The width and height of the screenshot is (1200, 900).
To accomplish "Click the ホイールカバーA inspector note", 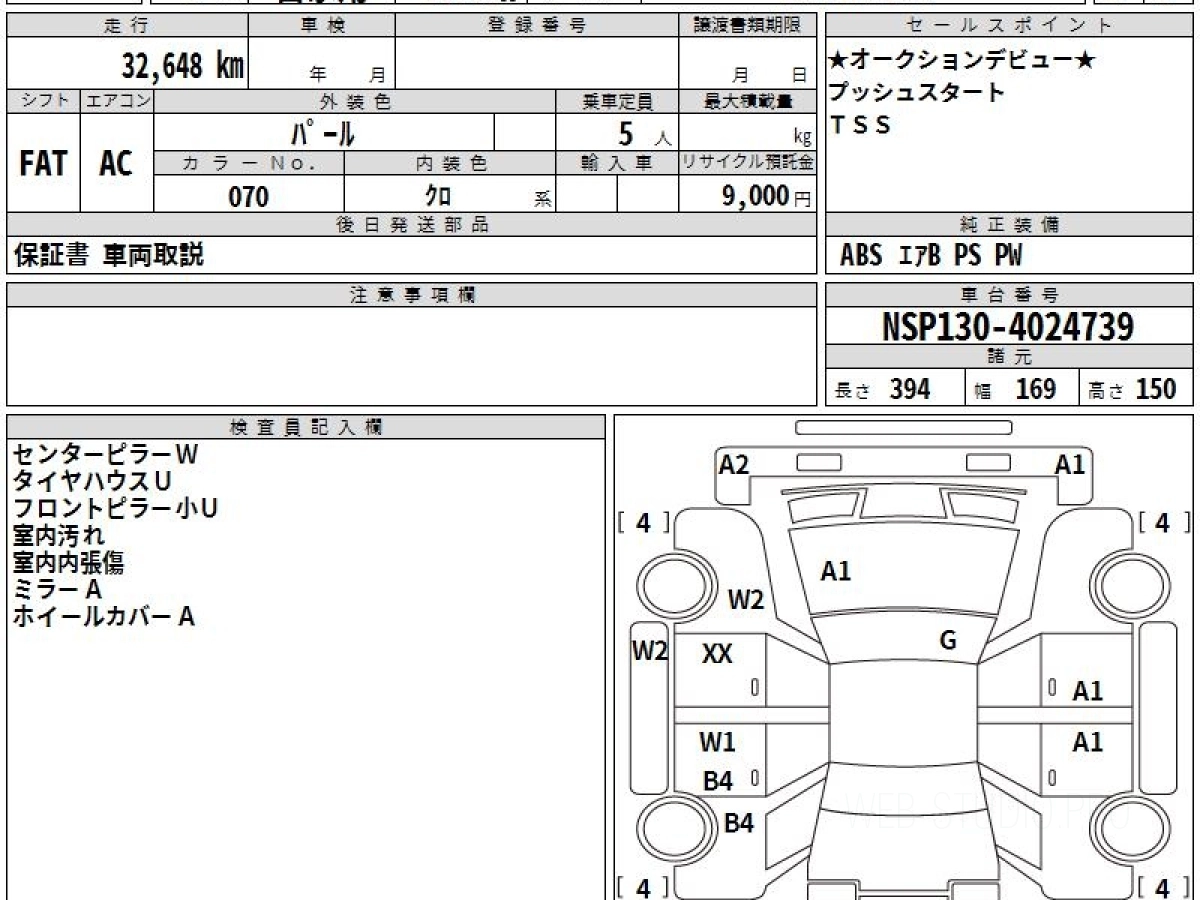I will point(103,616).
